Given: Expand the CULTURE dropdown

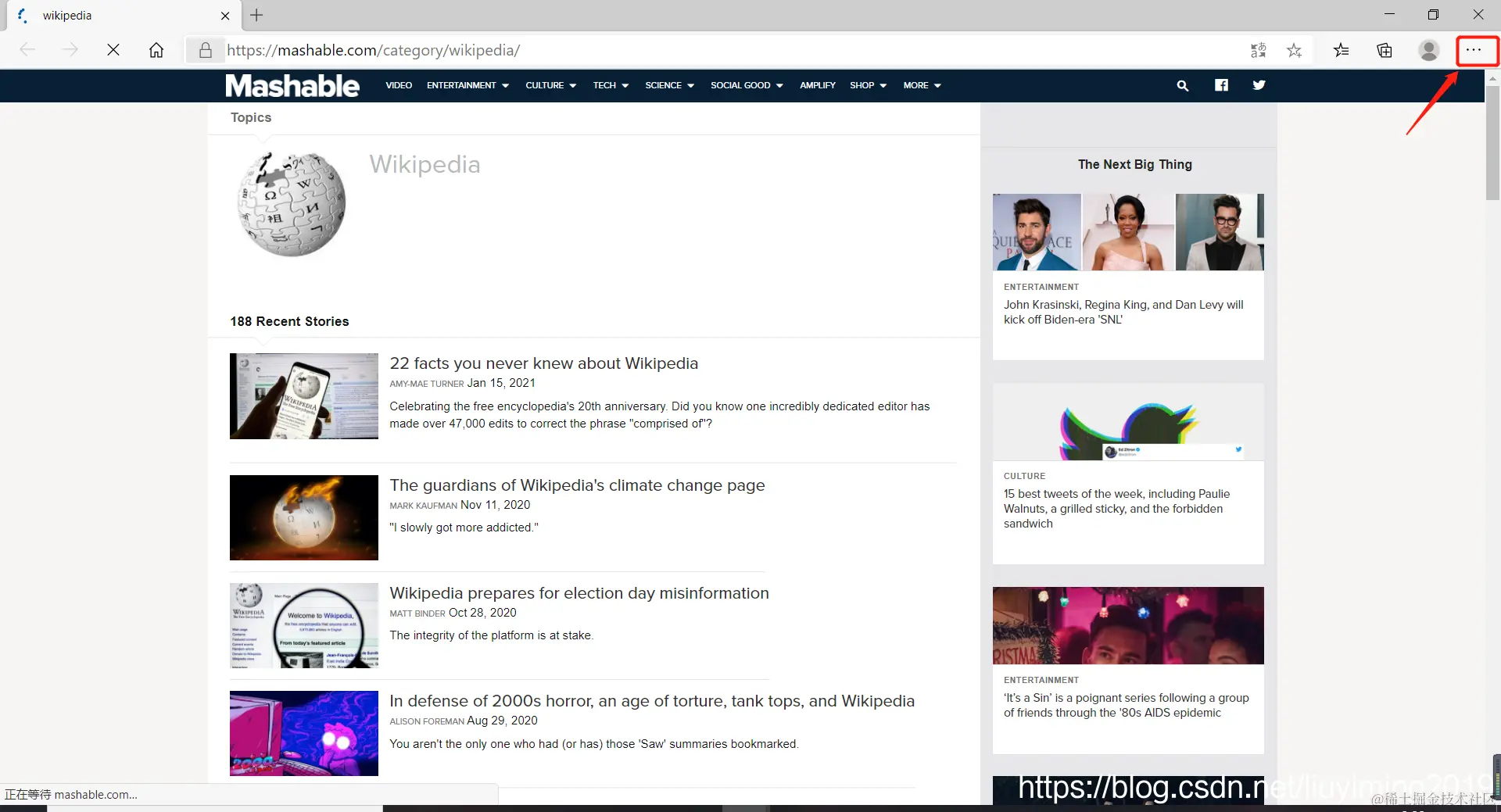Looking at the screenshot, I should click(550, 85).
